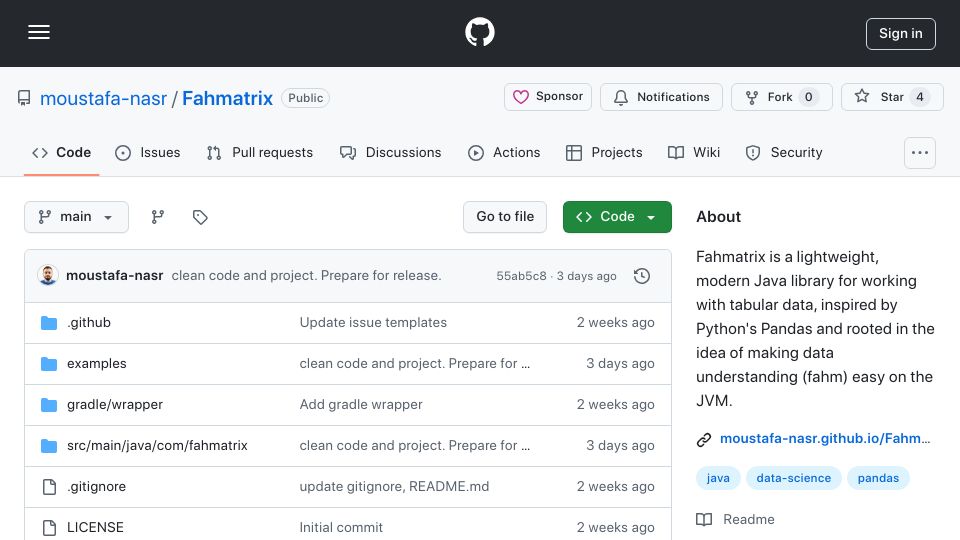Screen dimensions: 960x540
Task: Select the java topic tag
Action: pyautogui.click(x=718, y=478)
